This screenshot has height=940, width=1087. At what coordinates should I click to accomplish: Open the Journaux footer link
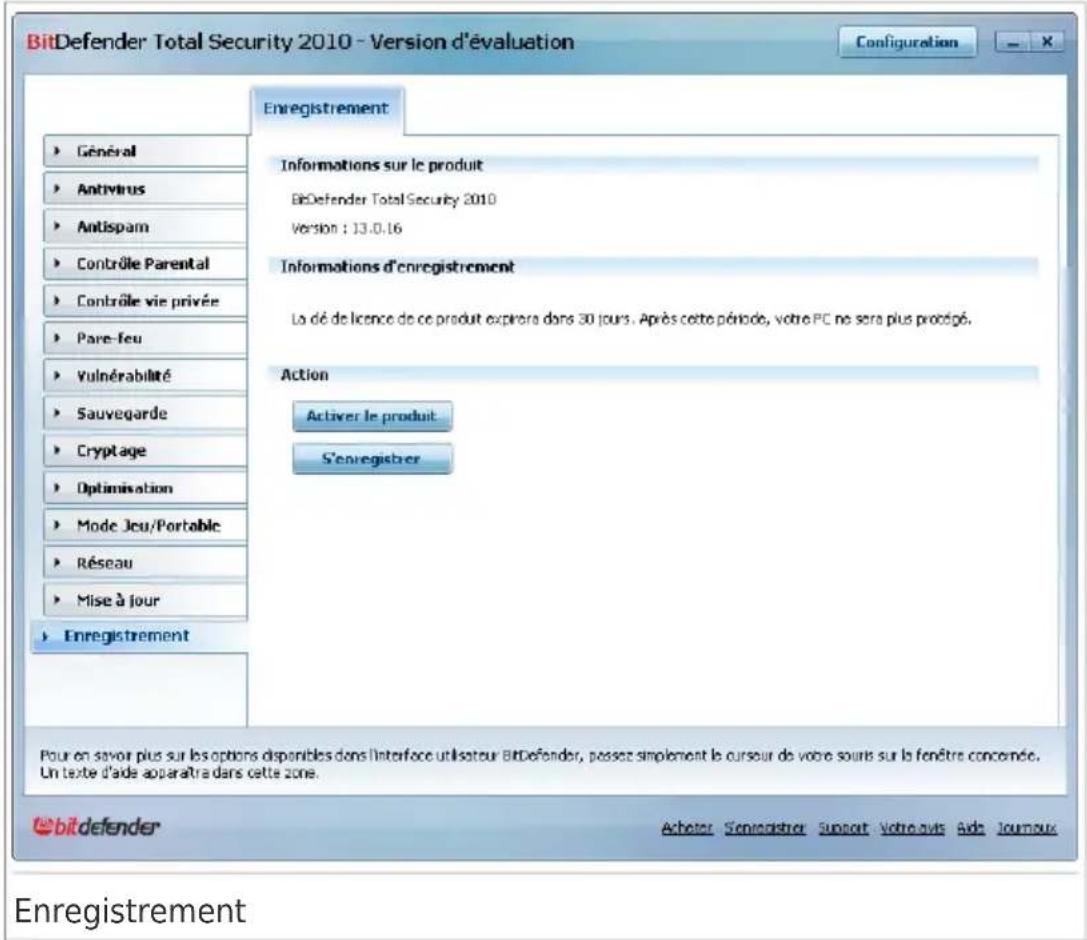tap(1027, 828)
